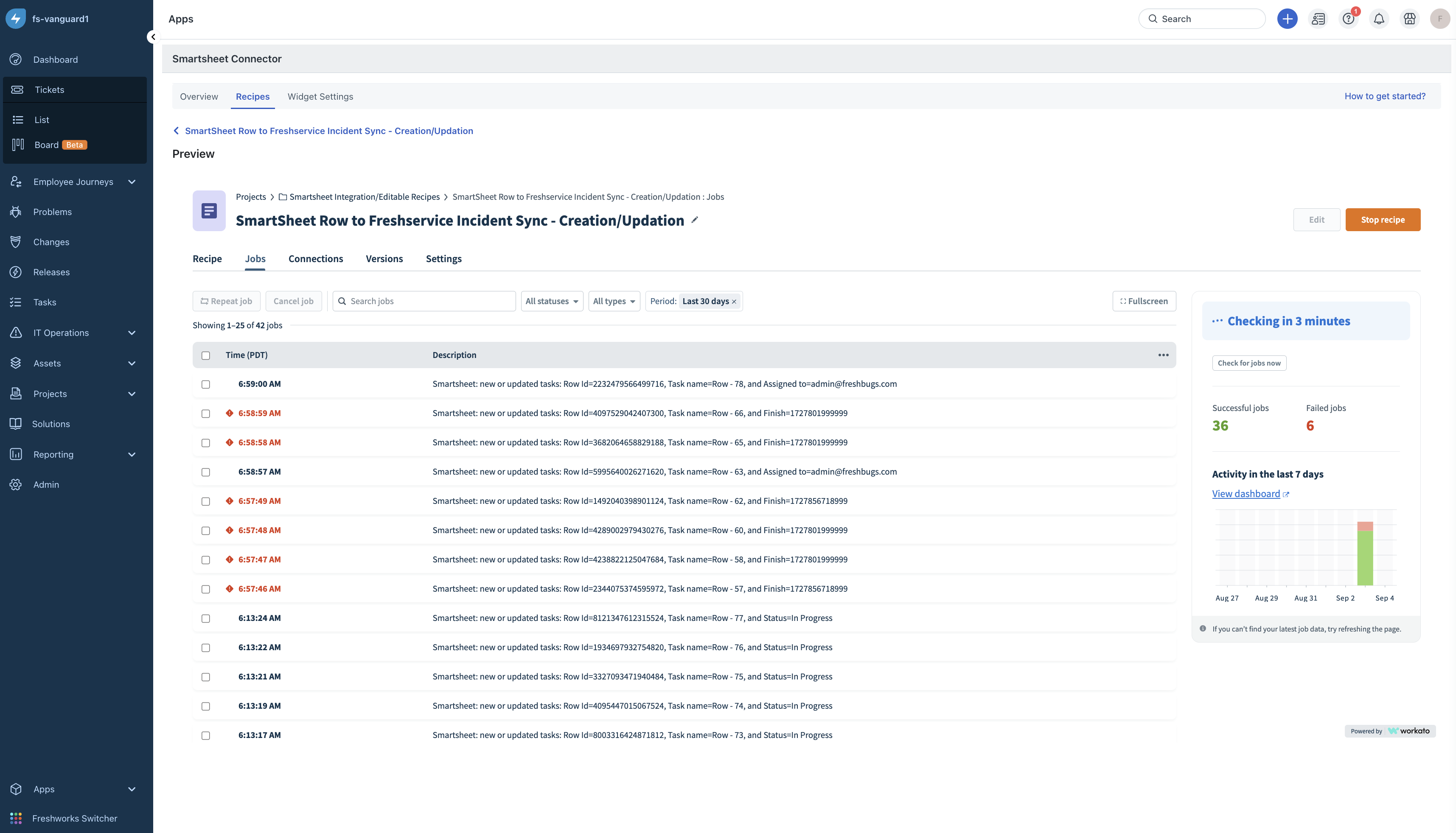Click the blue plus create button
This screenshot has height=833, width=1456.
click(x=1287, y=19)
